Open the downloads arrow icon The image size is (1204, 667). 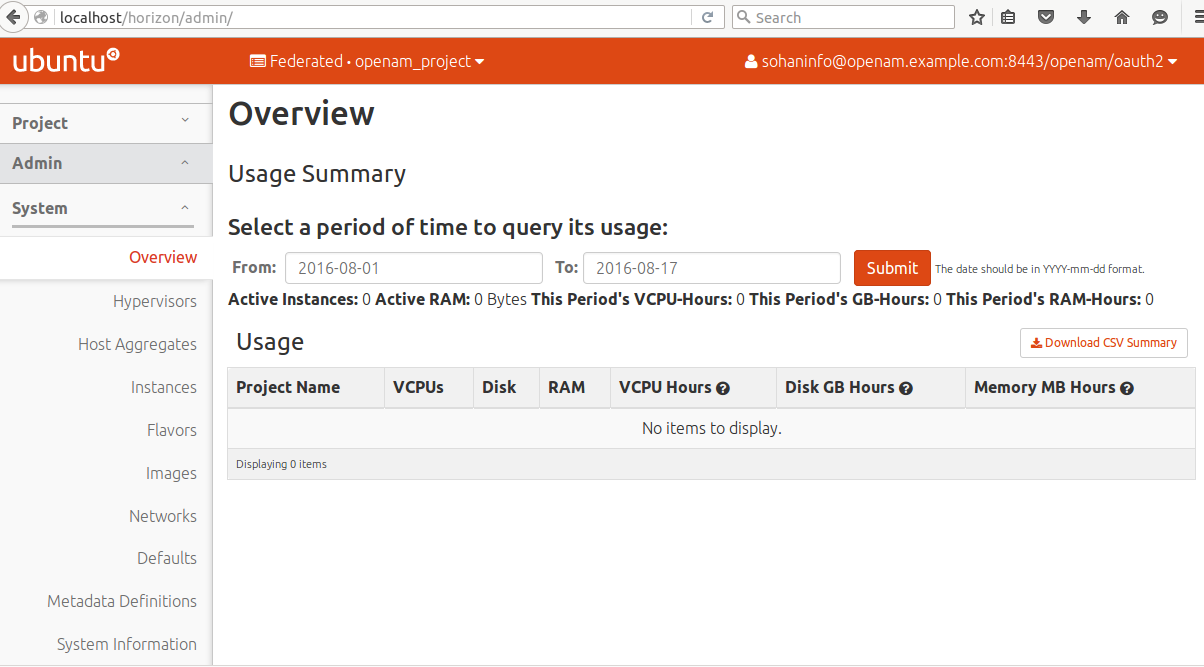click(x=1084, y=17)
